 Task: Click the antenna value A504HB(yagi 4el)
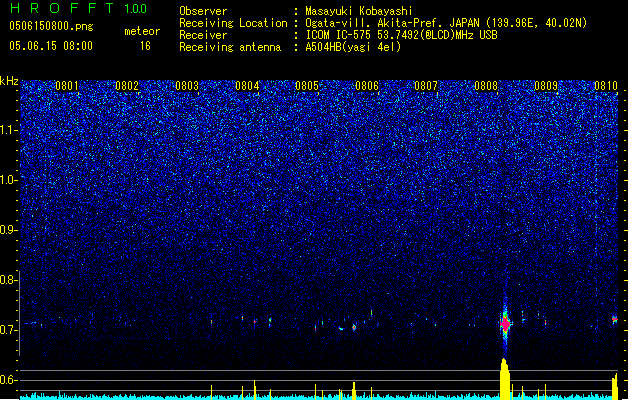tap(353, 47)
